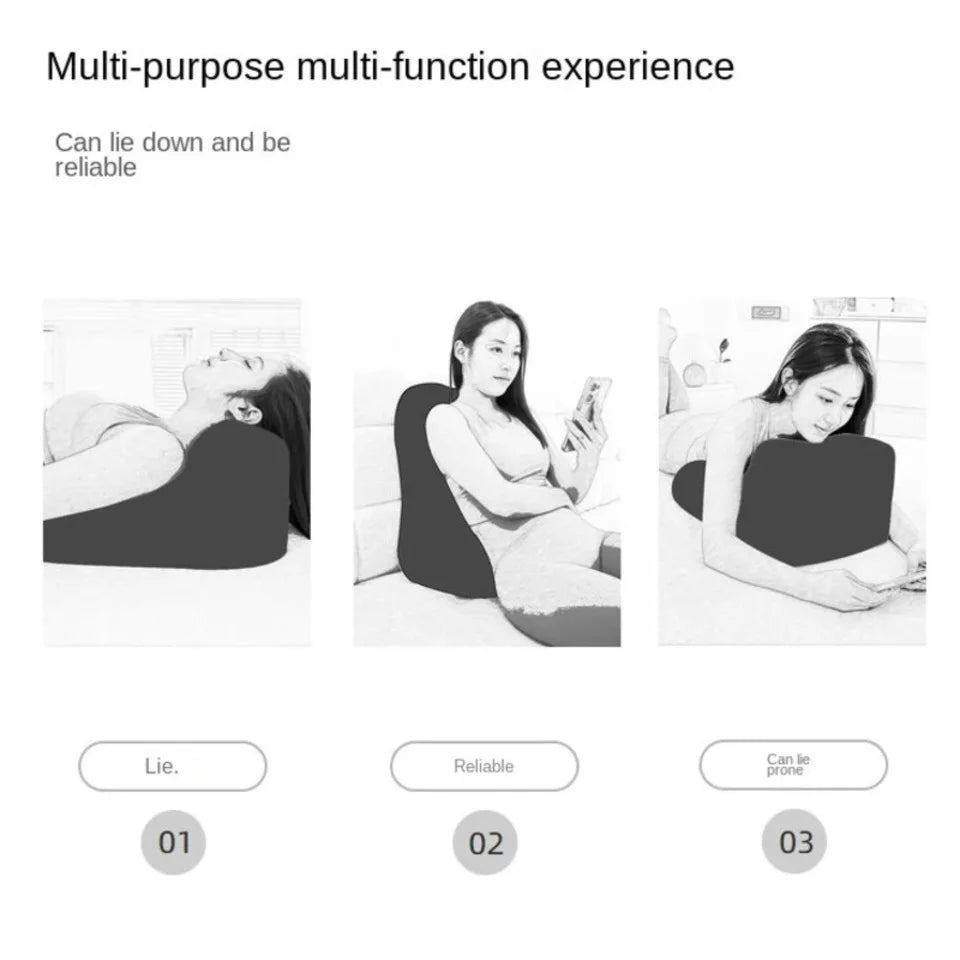Click the gray 01 number circle
This screenshot has height=960, width=960.
(x=173, y=842)
